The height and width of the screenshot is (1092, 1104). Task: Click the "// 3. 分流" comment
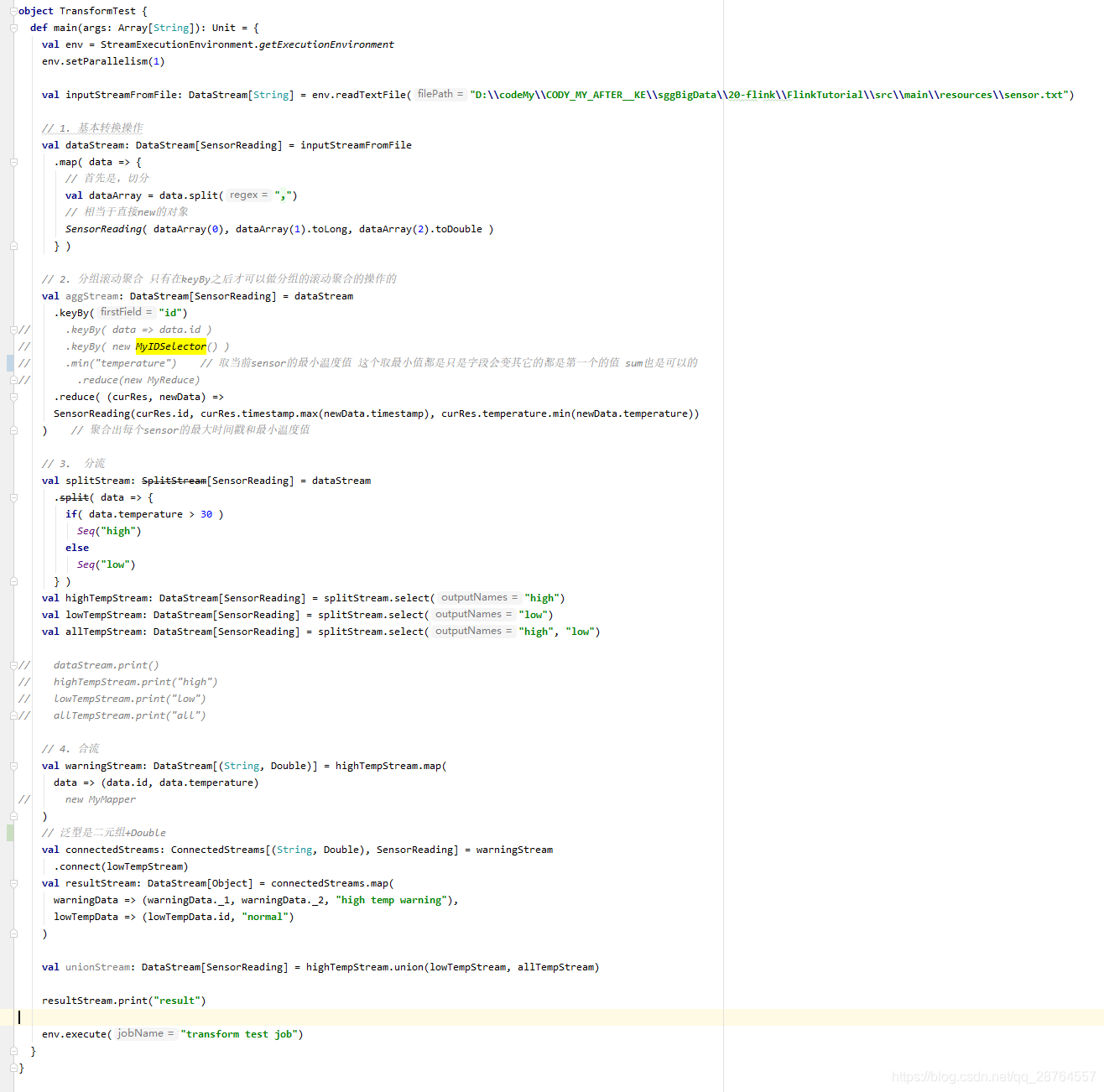click(74, 464)
